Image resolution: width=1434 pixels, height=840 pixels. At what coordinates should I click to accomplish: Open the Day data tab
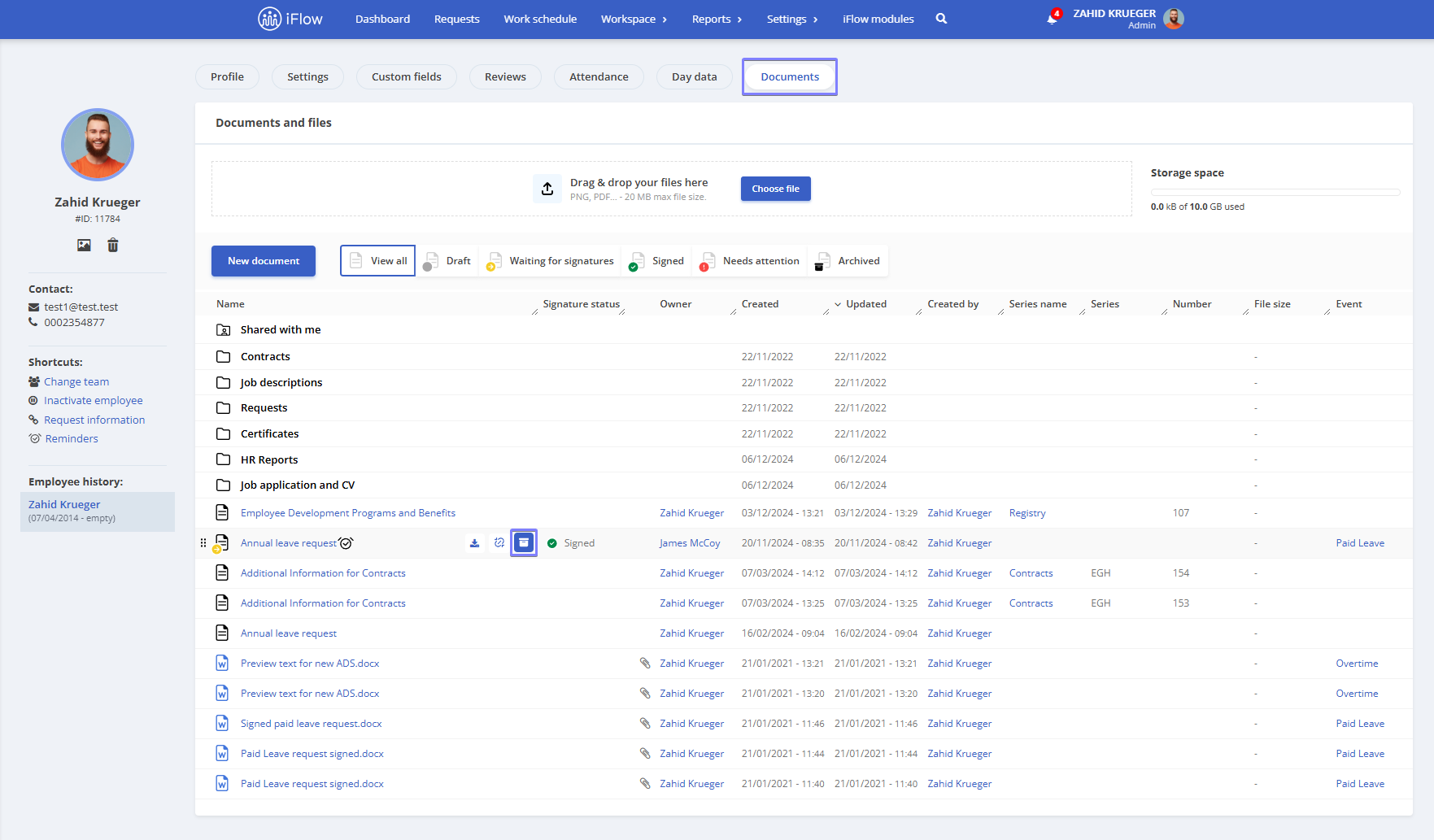(695, 76)
